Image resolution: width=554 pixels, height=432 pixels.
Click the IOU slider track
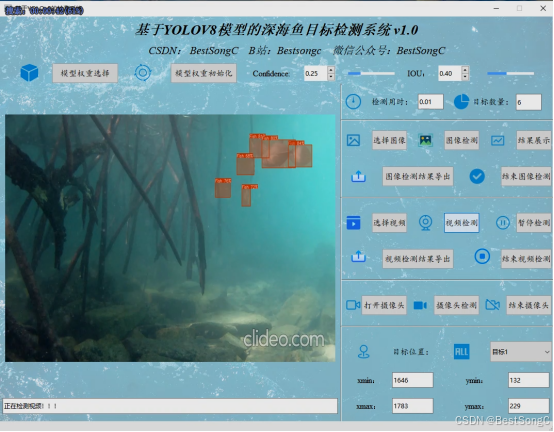510,73
